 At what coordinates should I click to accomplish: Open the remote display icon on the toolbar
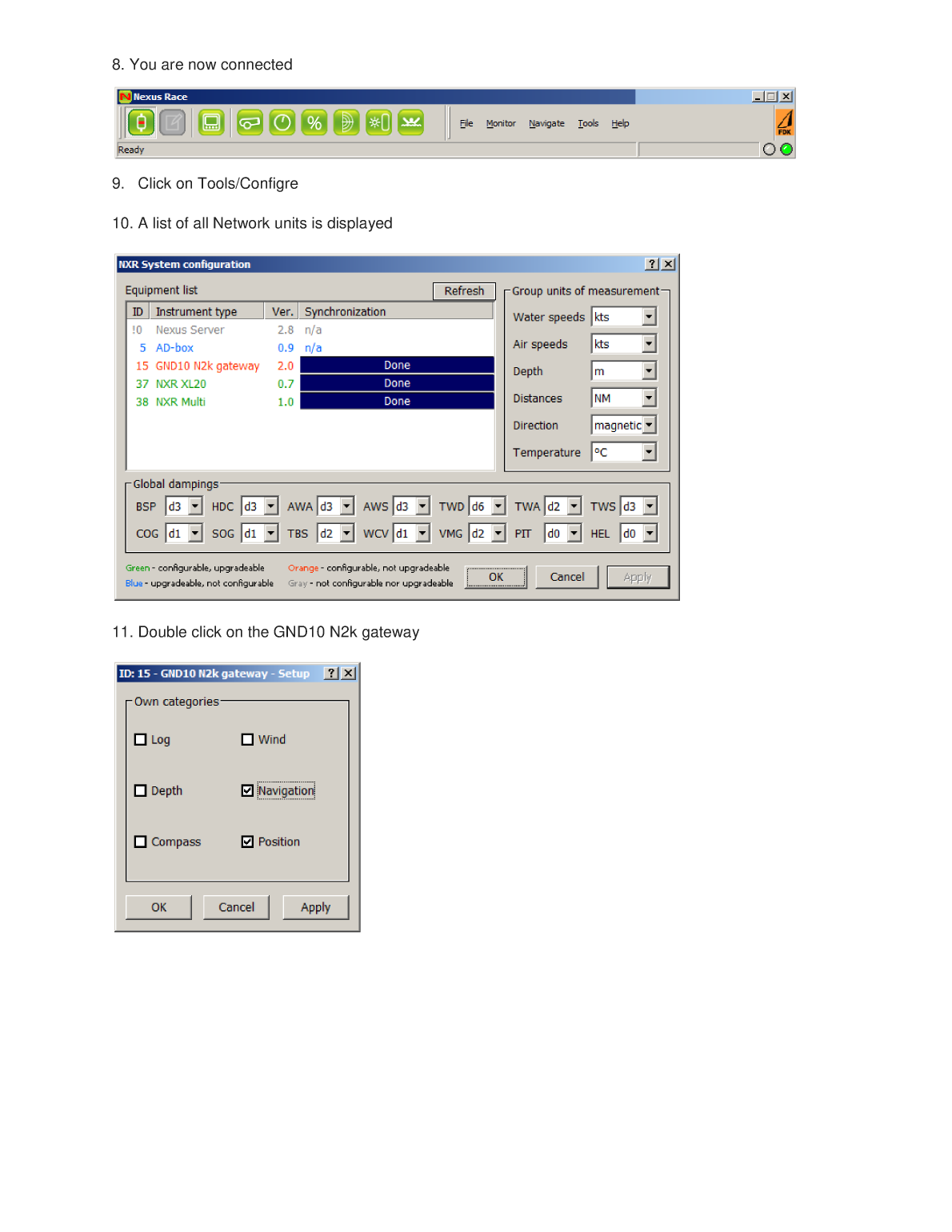point(210,122)
